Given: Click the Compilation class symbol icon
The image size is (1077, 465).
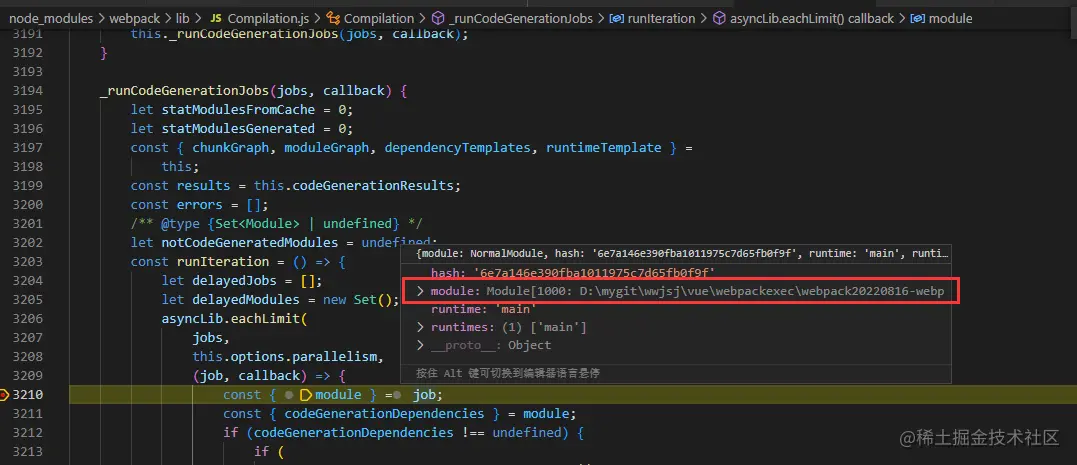Looking at the screenshot, I should pyautogui.click(x=334, y=19).
